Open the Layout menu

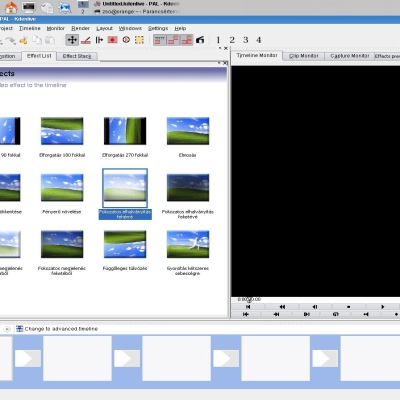click(x=104, y=28)
